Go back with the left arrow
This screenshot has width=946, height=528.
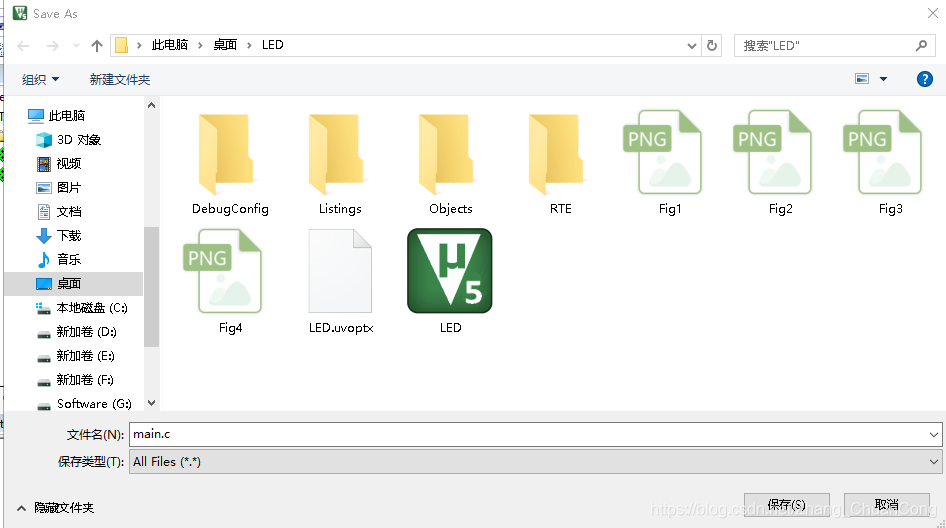point(24,46)
